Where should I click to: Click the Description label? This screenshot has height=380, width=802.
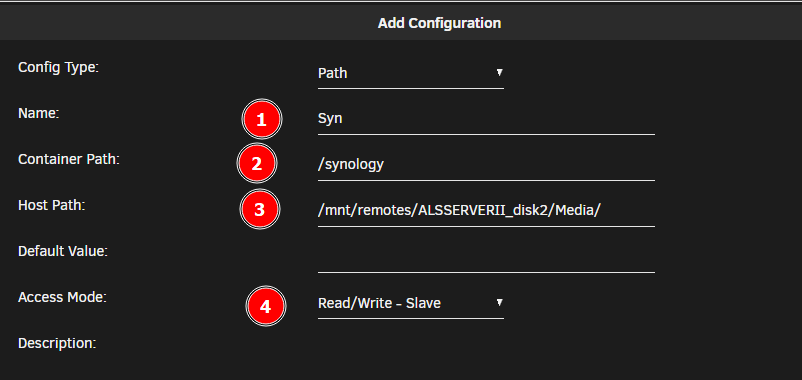[x=57, y=344]
